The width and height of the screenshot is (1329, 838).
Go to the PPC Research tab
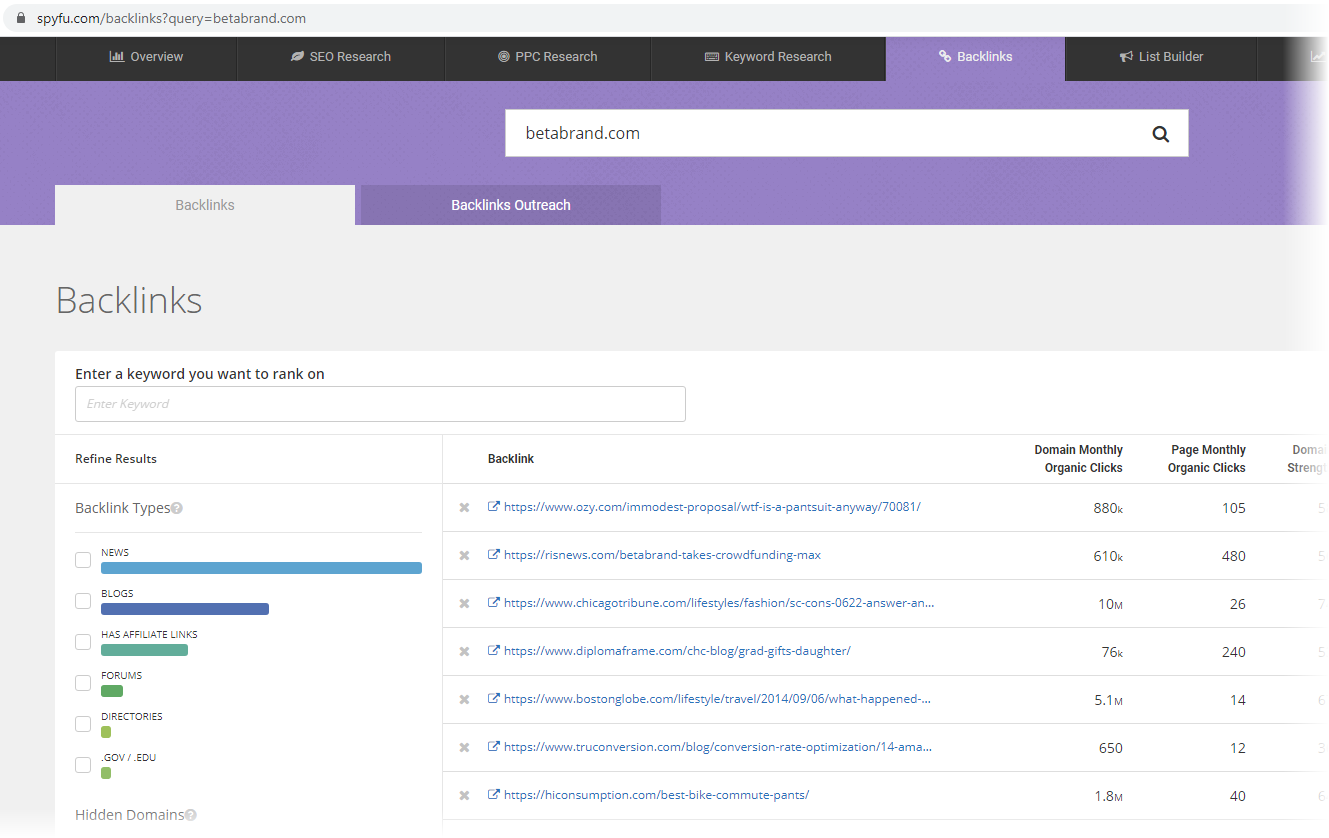tap(548, 57)
